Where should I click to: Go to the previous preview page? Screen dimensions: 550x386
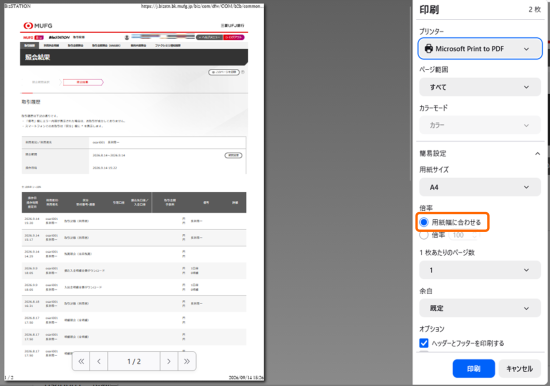(99, 361)
